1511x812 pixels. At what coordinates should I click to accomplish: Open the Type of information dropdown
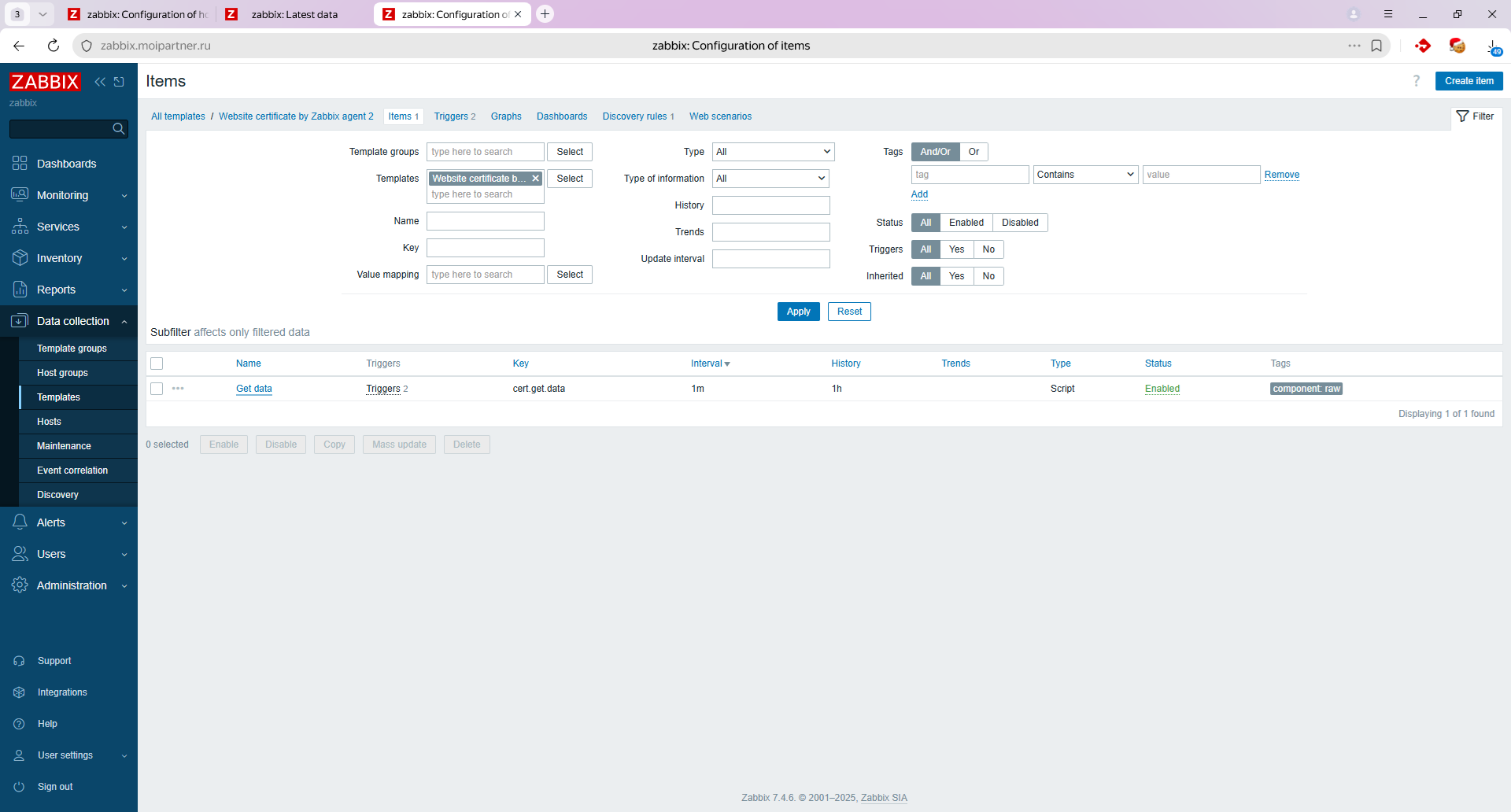coord(770,179)
